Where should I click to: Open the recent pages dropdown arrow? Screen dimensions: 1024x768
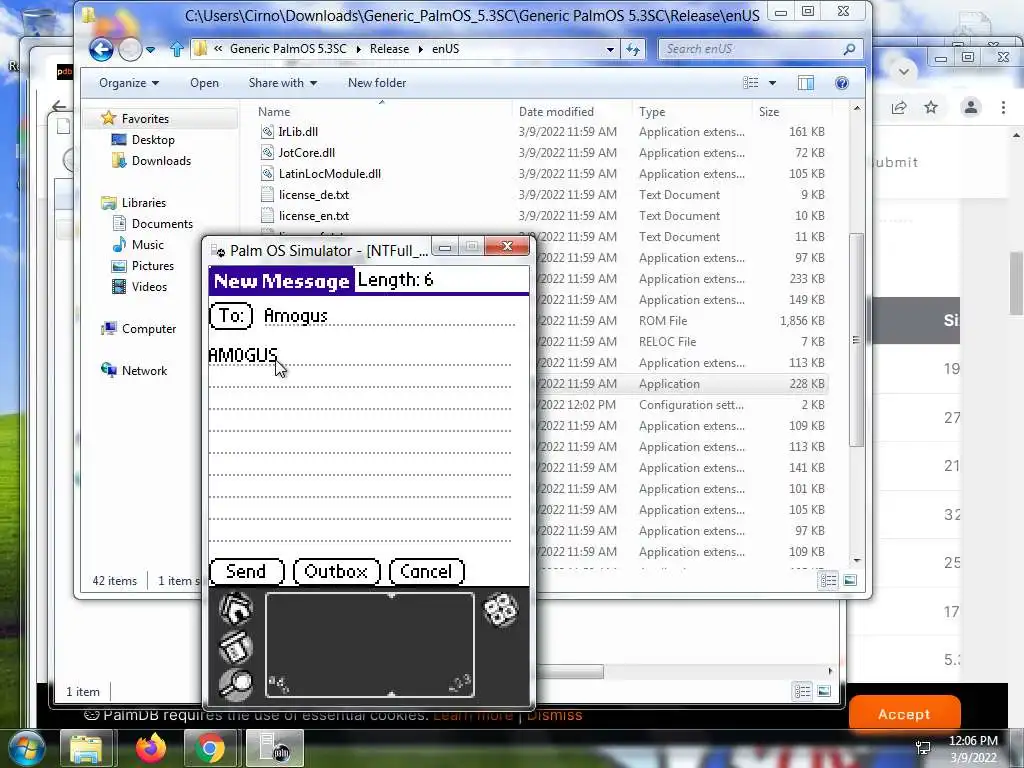coord(151,50)
